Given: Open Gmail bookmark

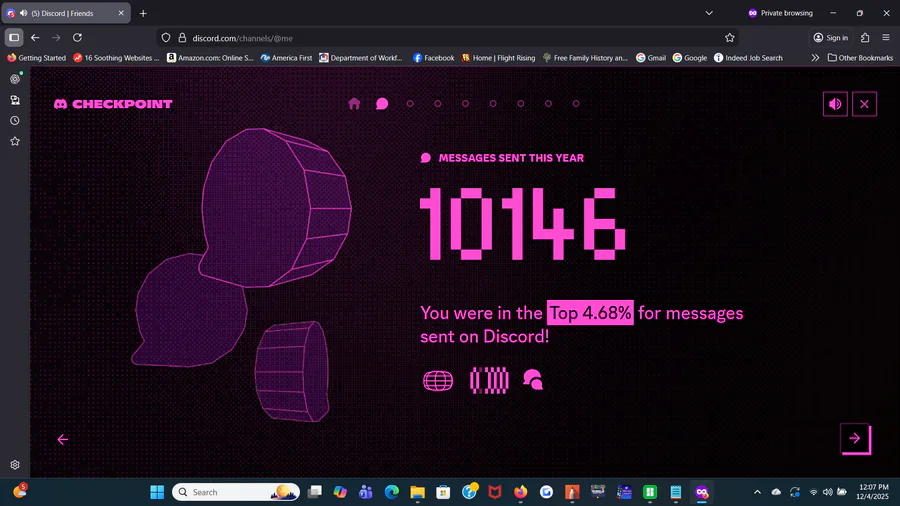Looking at the screenshot, I should point(651,58).
